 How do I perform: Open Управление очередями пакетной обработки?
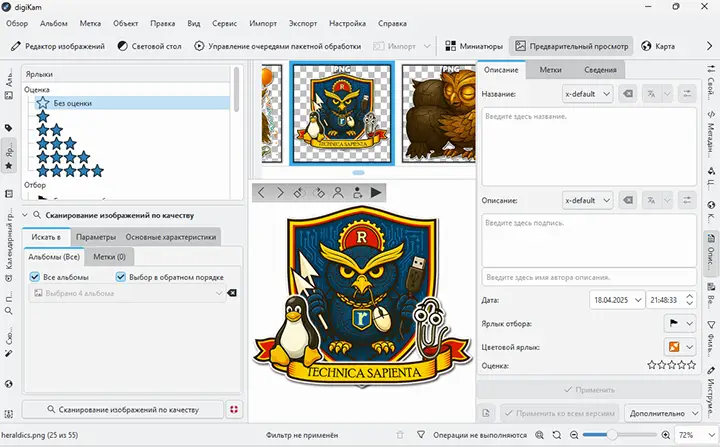click(277, 46)
